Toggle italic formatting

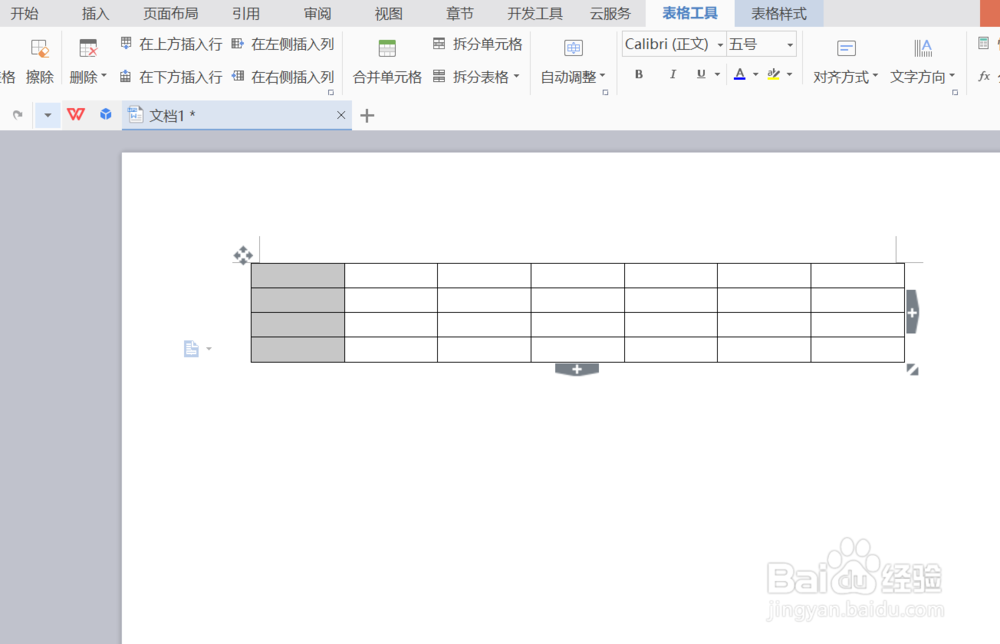pos(673,75)
